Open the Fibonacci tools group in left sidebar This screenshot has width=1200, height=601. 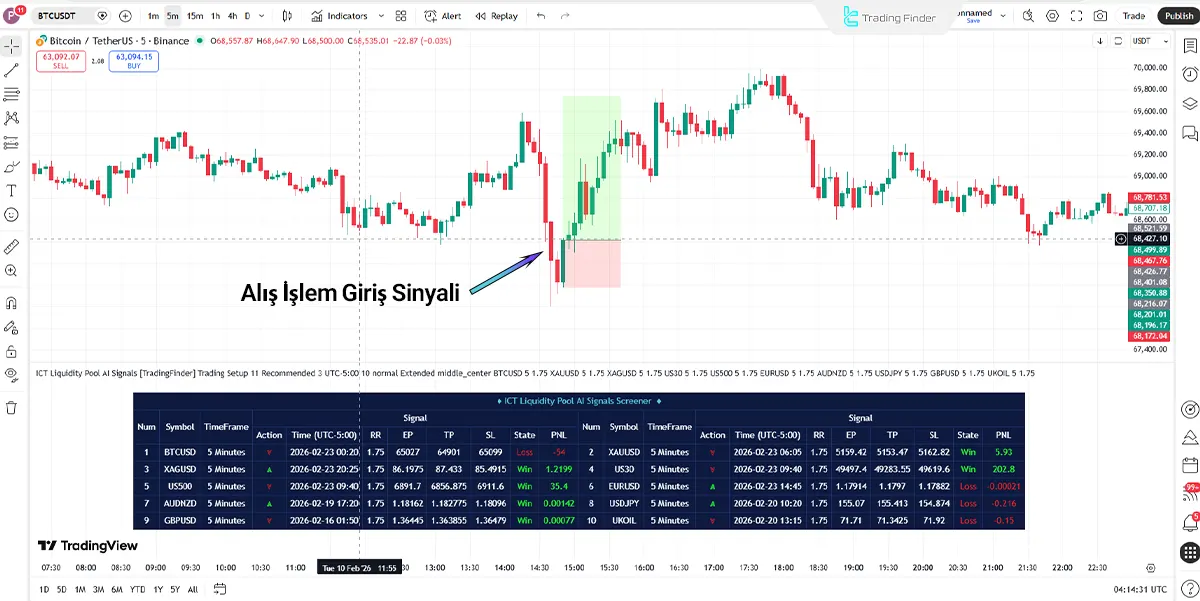[x=12, y=94]
